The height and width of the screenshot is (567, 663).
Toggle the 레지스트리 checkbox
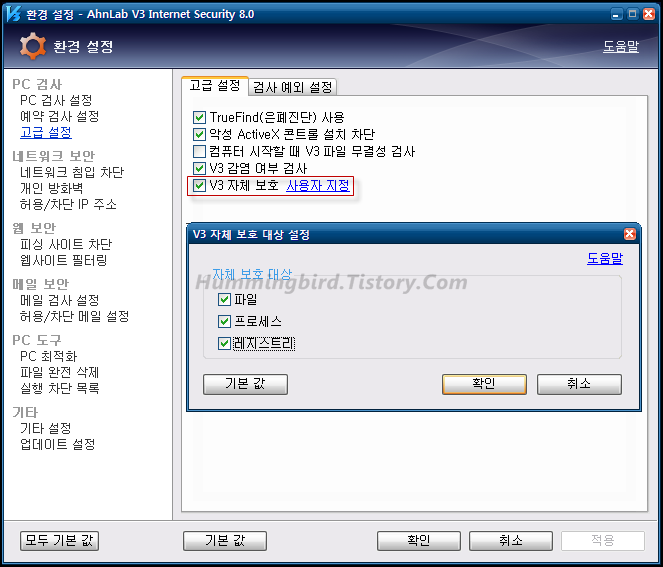tap(224, 343)
